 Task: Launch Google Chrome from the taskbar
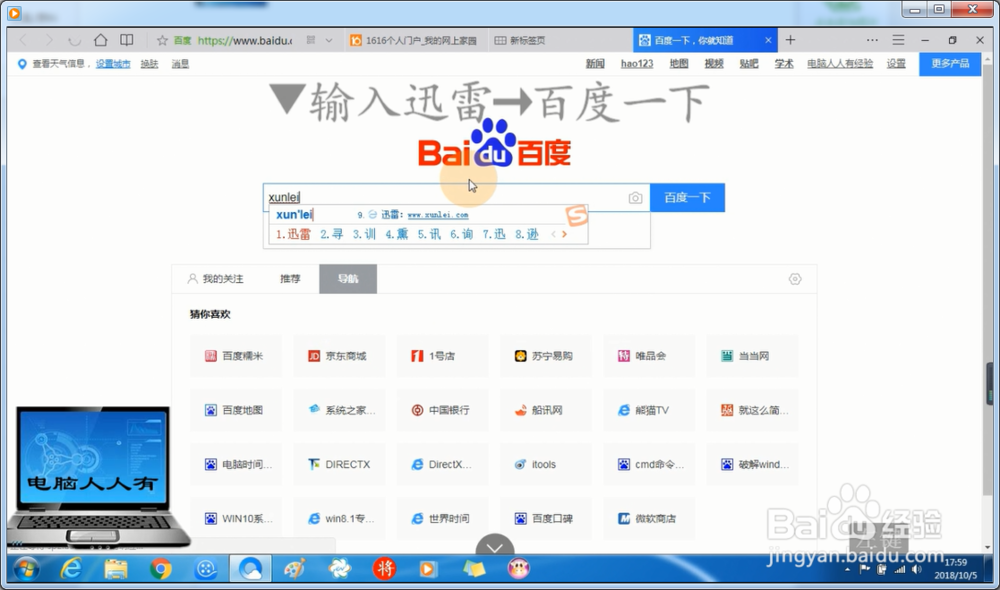click(x=161, y=569)
